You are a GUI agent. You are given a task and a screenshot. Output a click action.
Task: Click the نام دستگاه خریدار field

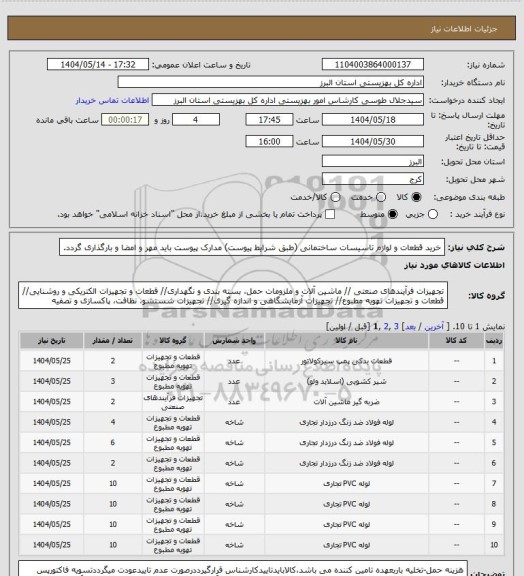coord(270,82)
